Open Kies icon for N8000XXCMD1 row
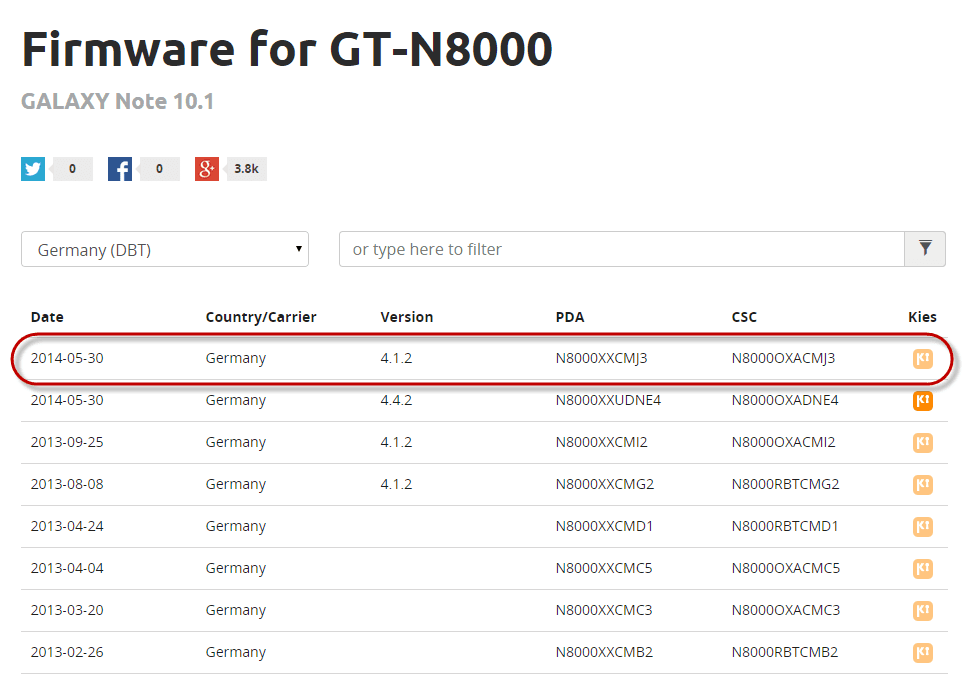 coord(922,526)
